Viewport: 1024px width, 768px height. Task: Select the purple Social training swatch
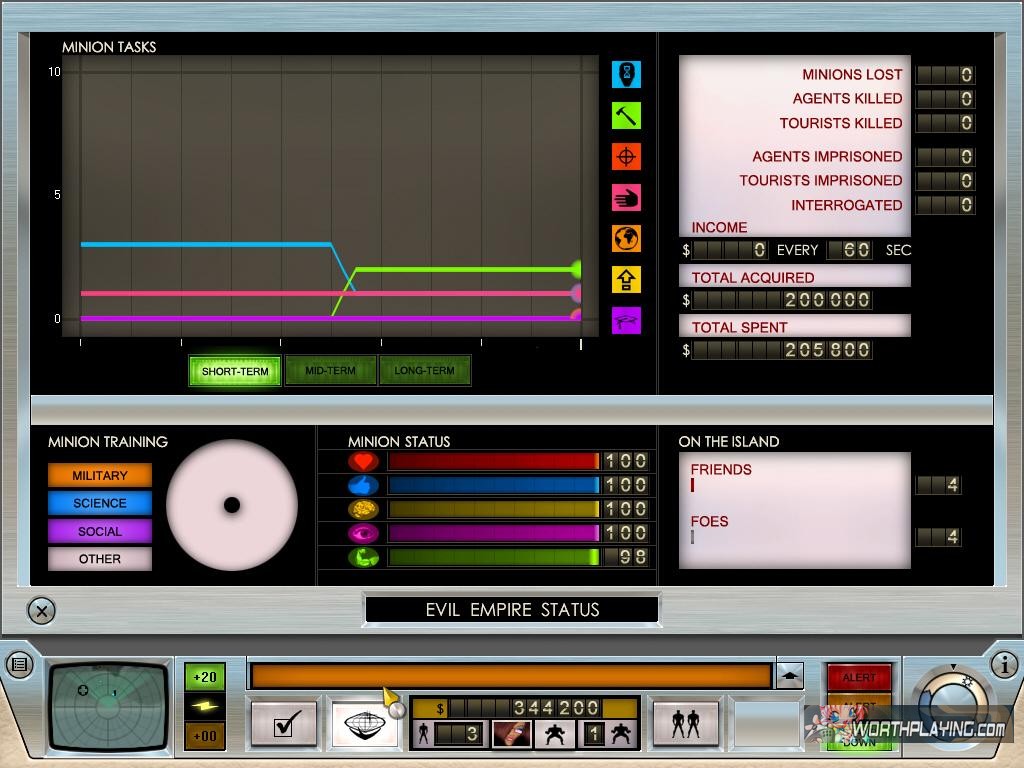pos(100,532)
